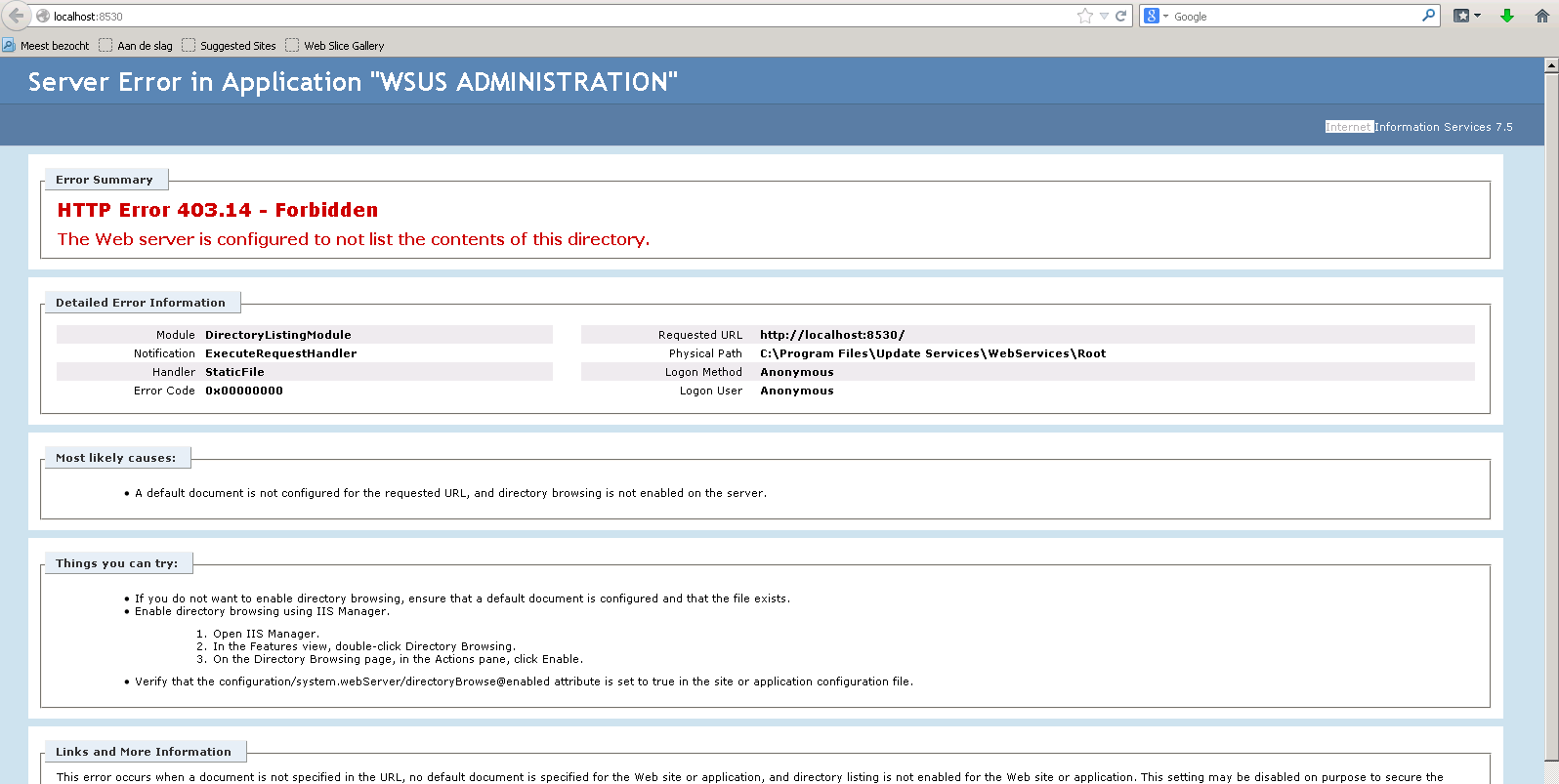Open downloads with the green arrow

pyautogui.click(x=1507, y=16)
